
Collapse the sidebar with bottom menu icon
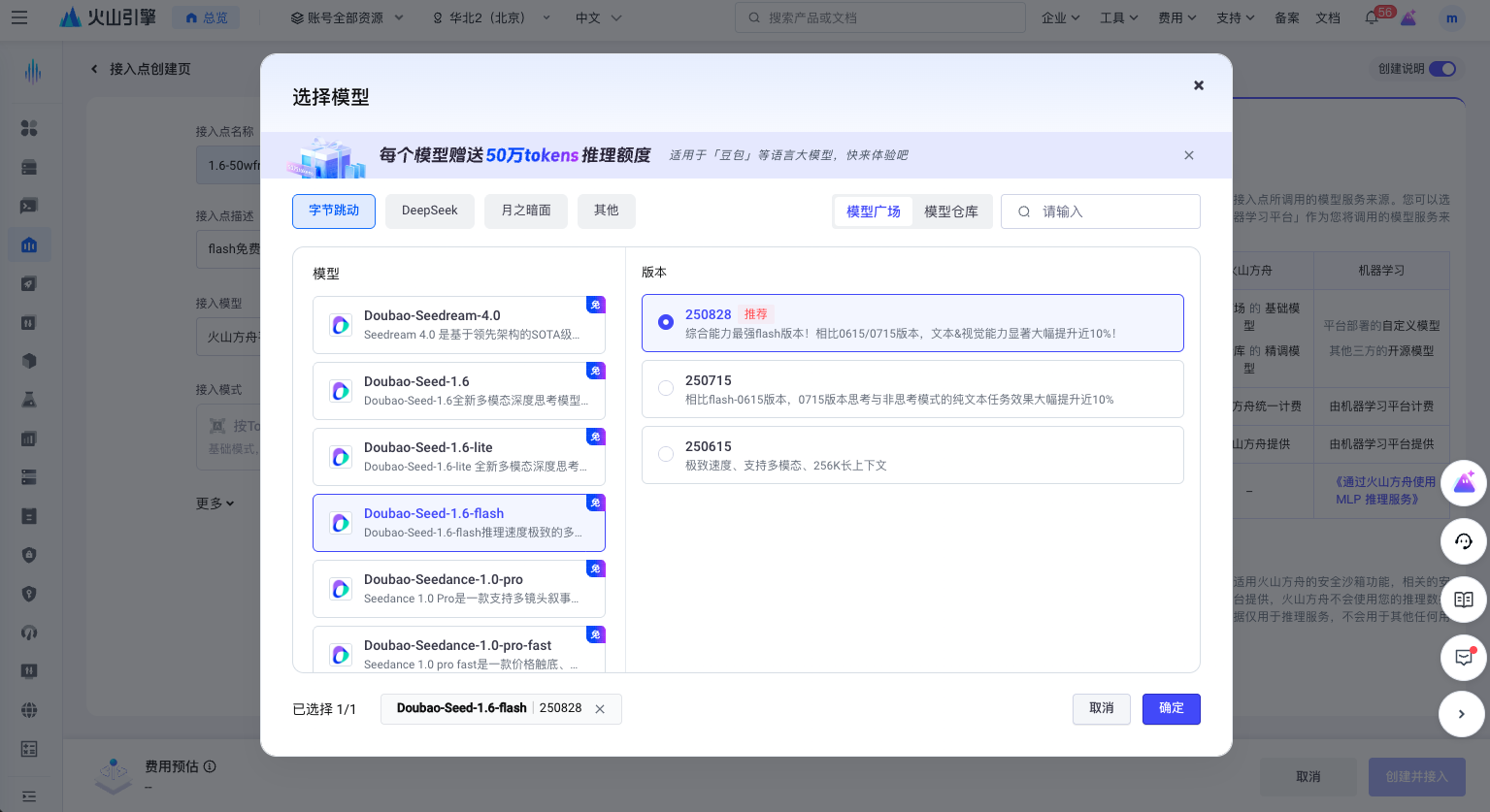click(x=29, y=796)
